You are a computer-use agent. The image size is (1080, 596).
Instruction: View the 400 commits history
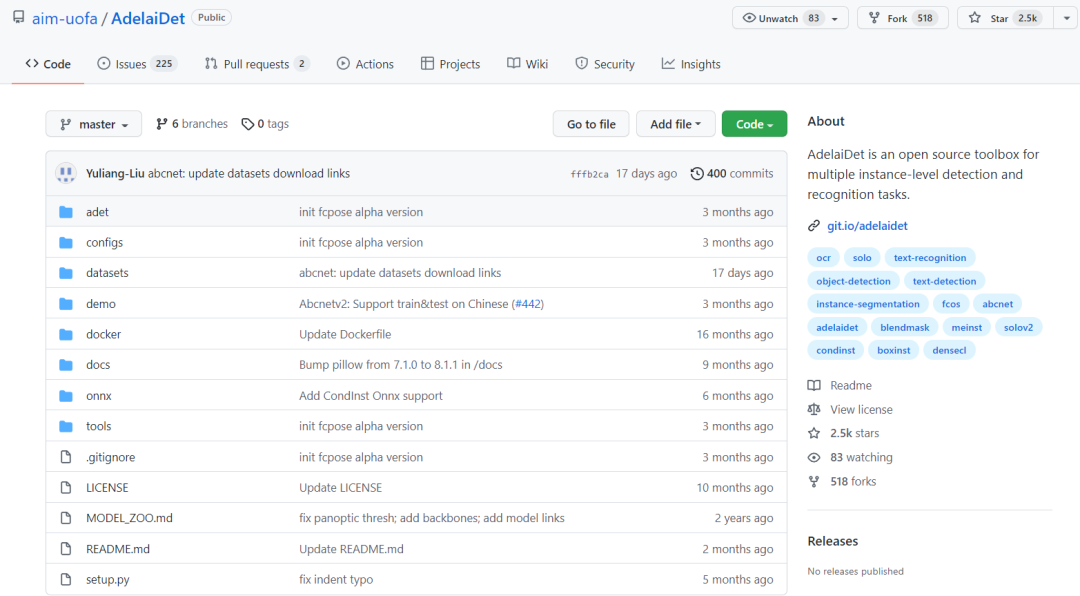tap(732, 174)
